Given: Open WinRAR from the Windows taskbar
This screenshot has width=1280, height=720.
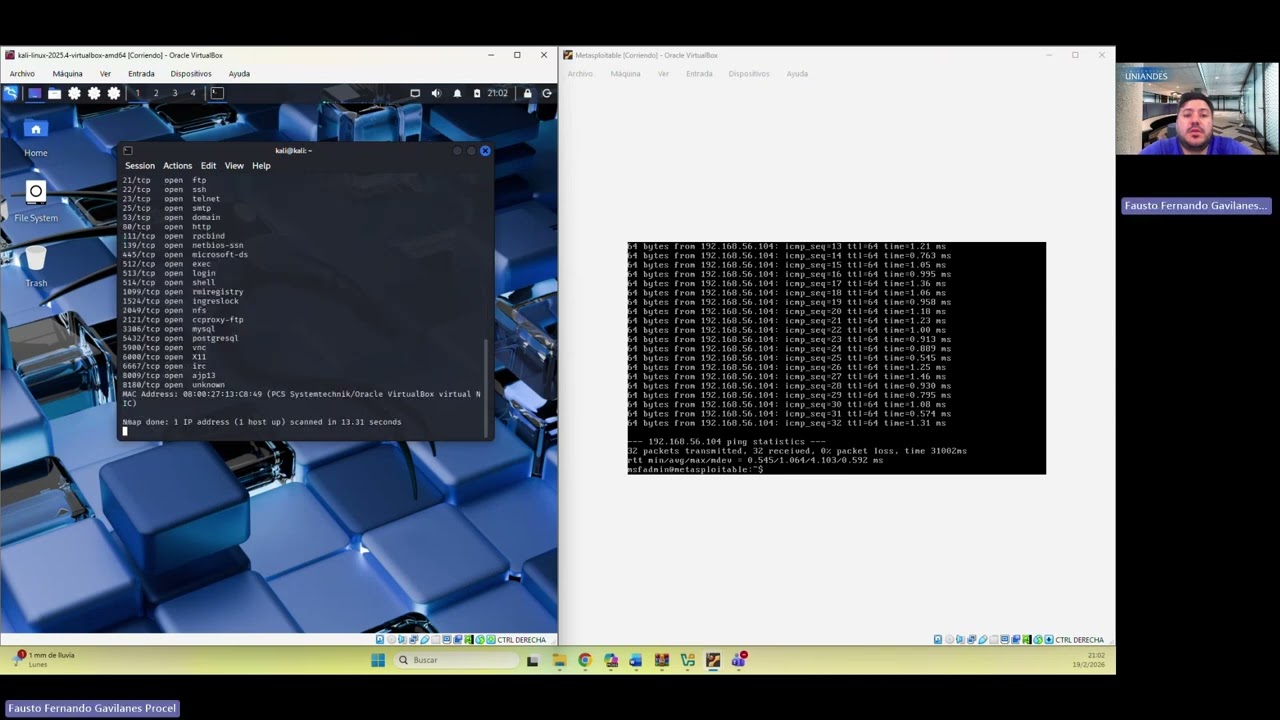Looking at the screenshot, I should coord(662,660).
